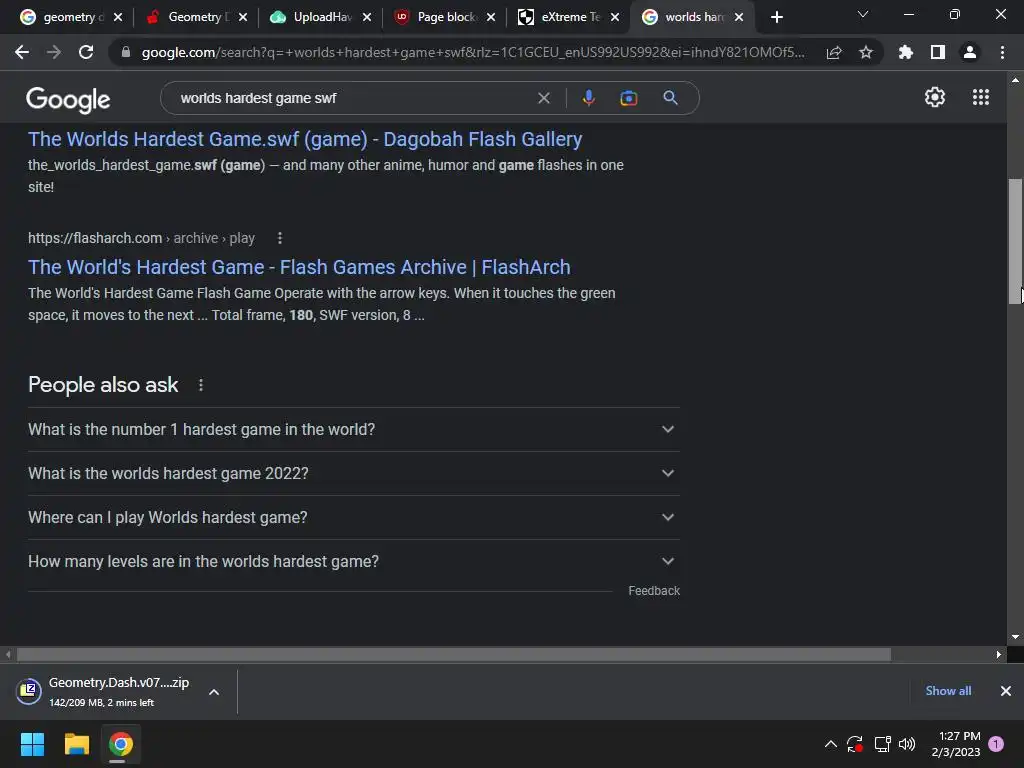Go to Google home via logo
Screen dimensions: 1024x768
coord(68,99)
